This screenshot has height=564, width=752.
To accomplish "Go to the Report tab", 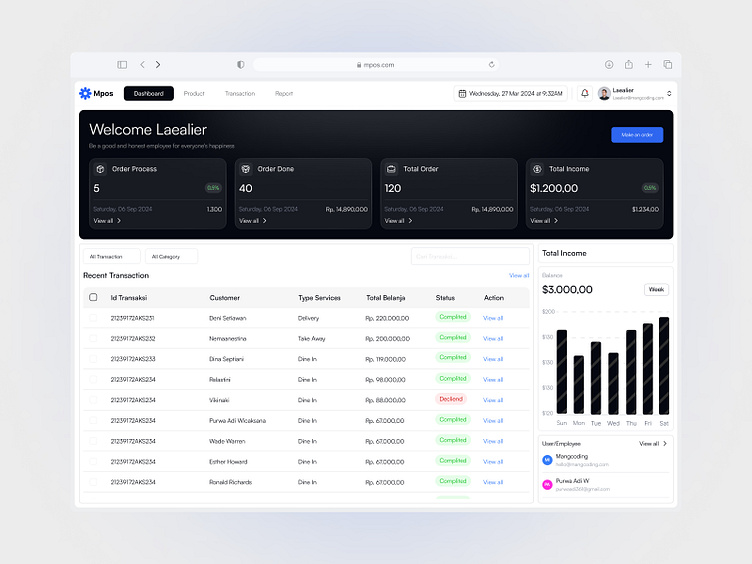I will point(284,93).
